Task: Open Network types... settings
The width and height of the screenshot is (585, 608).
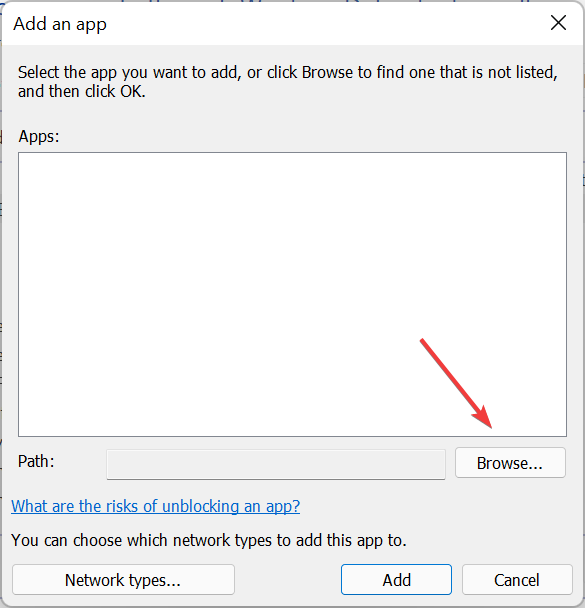Action: (x=123, y=580)
